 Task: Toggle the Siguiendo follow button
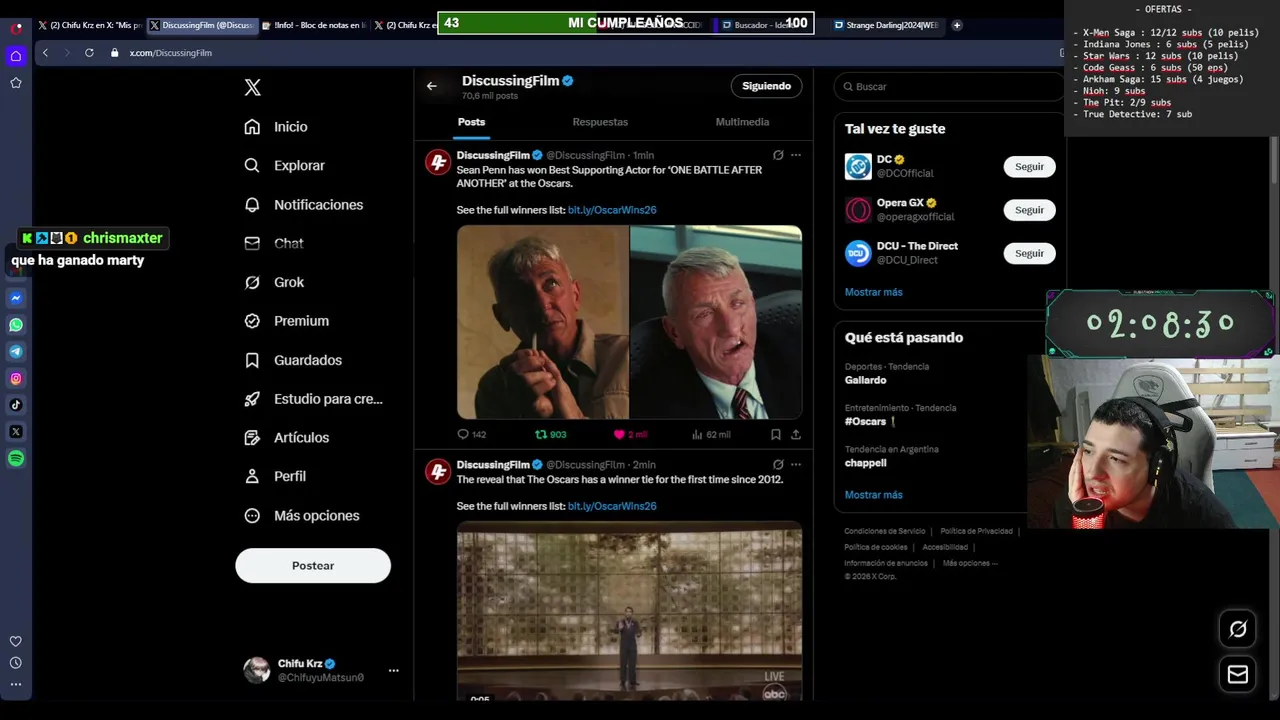(x=766, y=86)
